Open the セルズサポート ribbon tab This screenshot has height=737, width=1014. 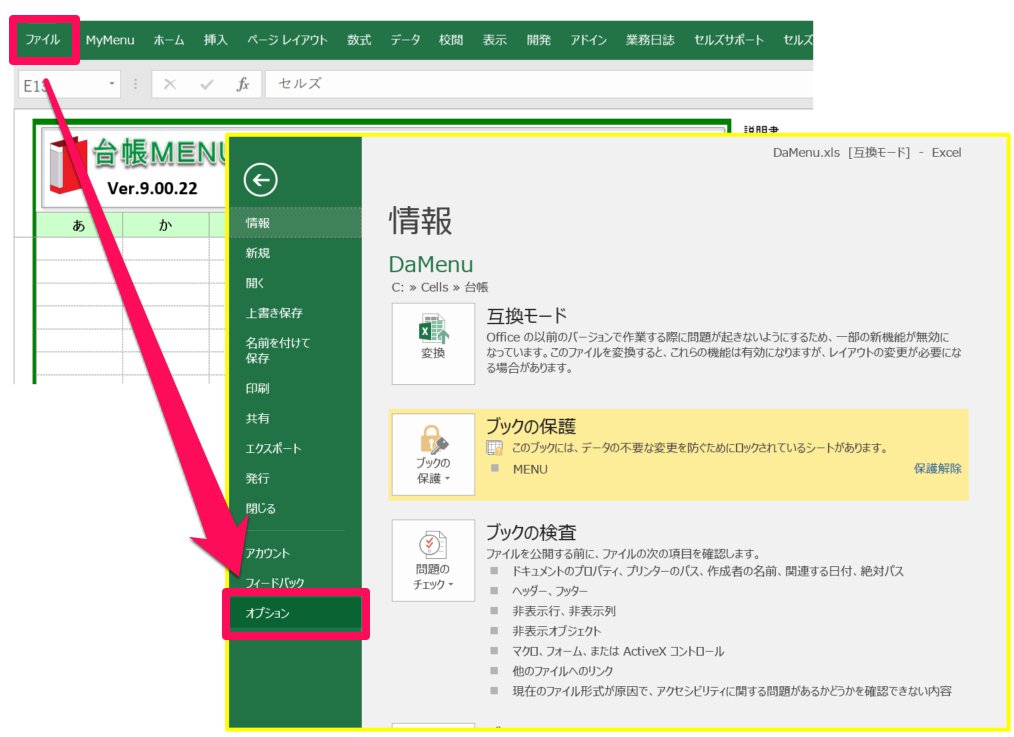(x=729, y=40)
